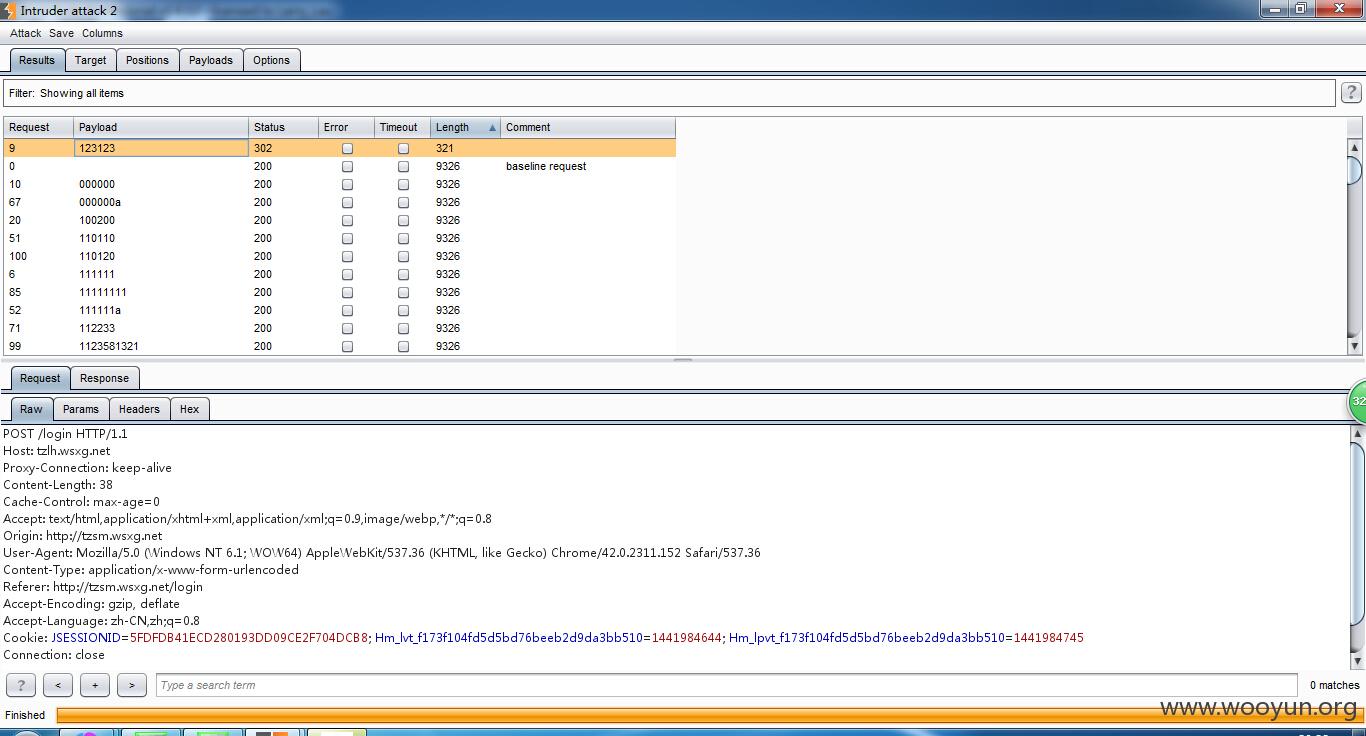
Task: Click the plus search options button
Action: [95, 685]
